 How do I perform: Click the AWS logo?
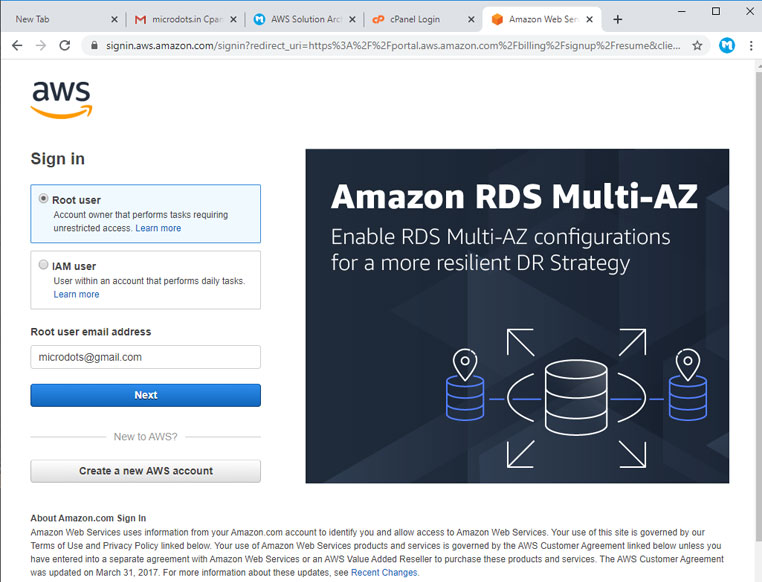coord(61,99)
